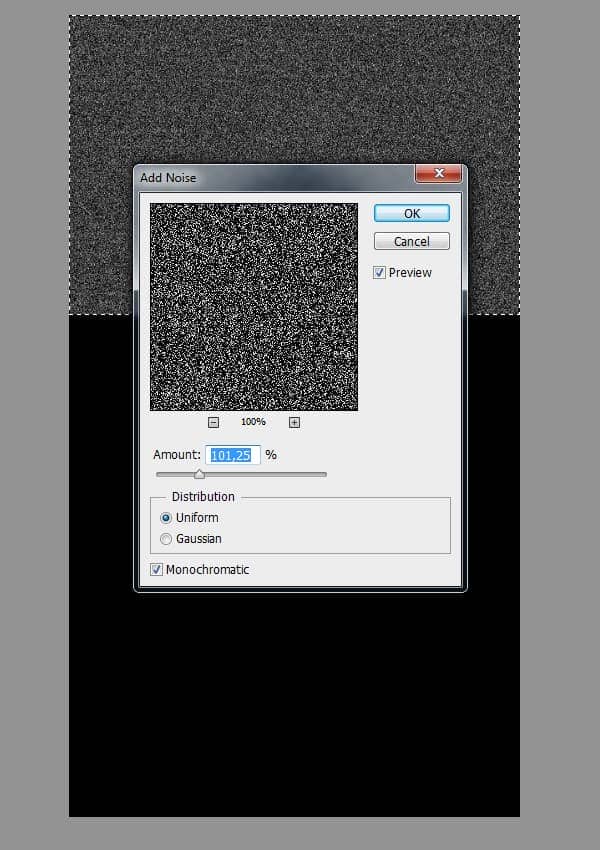Click the Amount slider handle
Screen dimensions: 600x850
pos(199,474)
